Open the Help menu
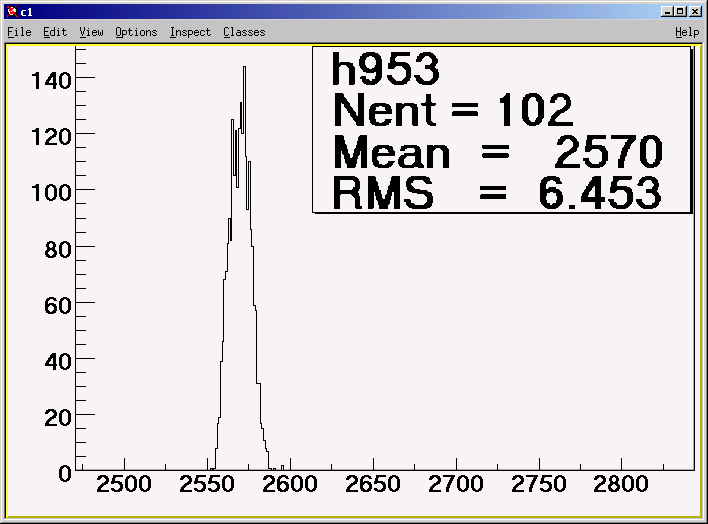 tap(687, 32)
